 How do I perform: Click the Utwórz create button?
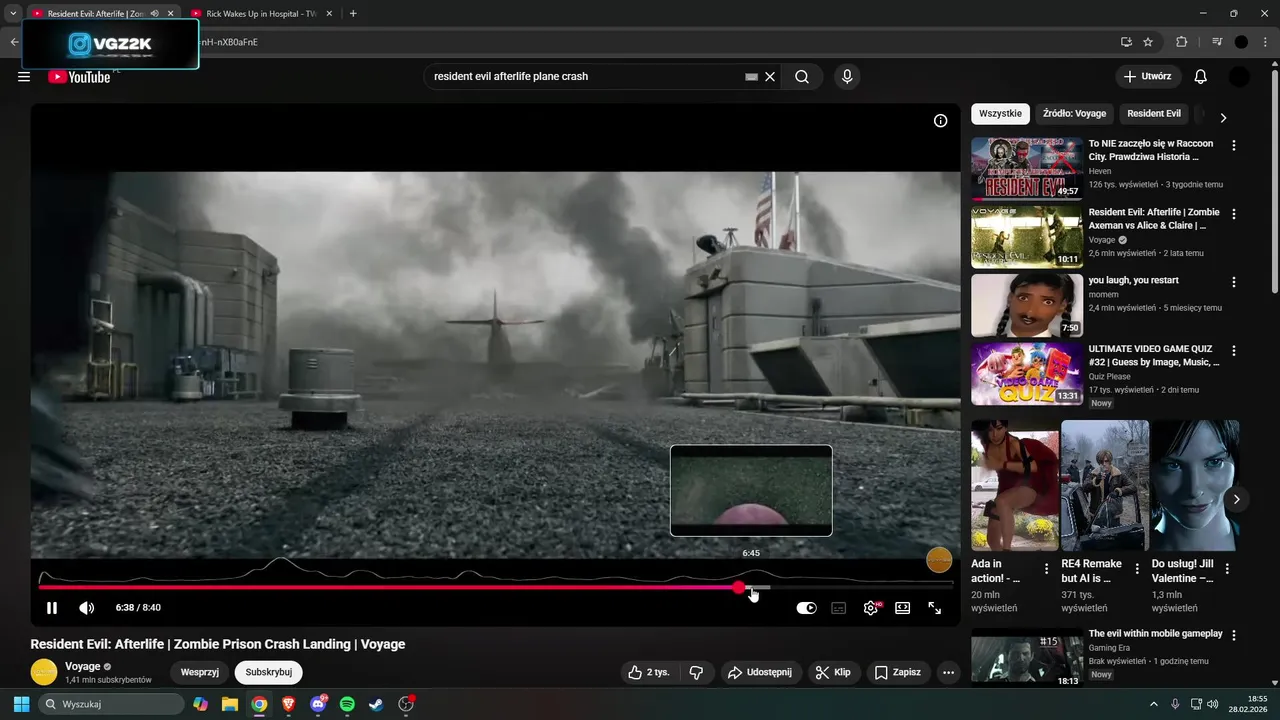click(1148, 77)
